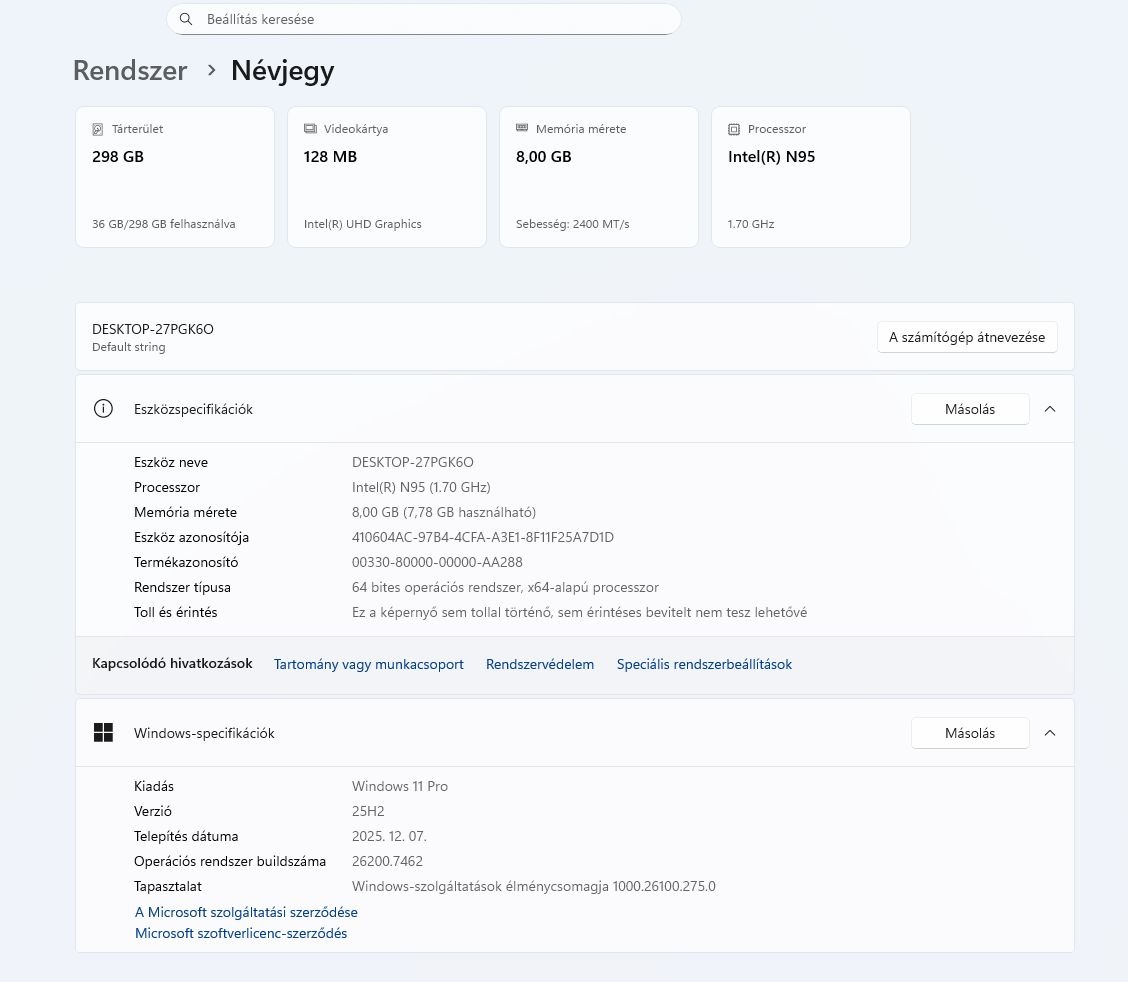Open the Rendszervédelem link
This screenshot has height=982, width=1128.
tap(540, 664)
